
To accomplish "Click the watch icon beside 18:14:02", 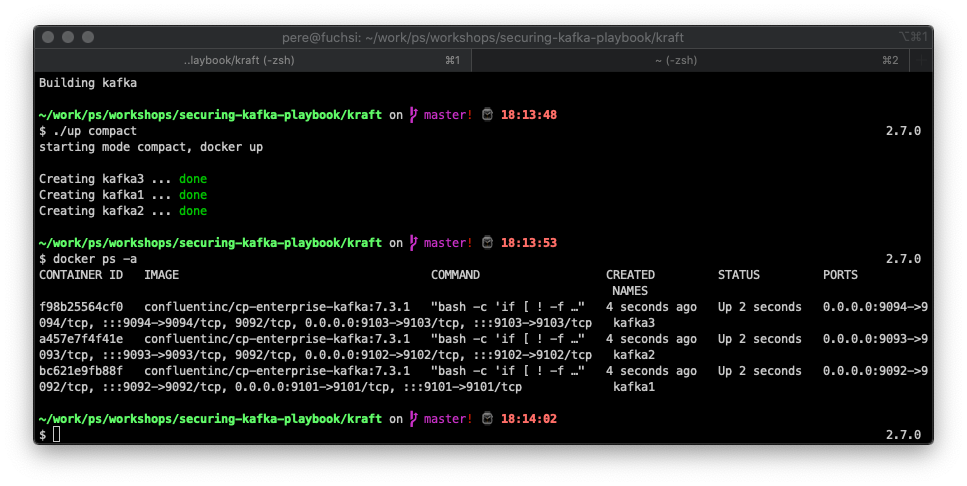I will pos(487,419).
